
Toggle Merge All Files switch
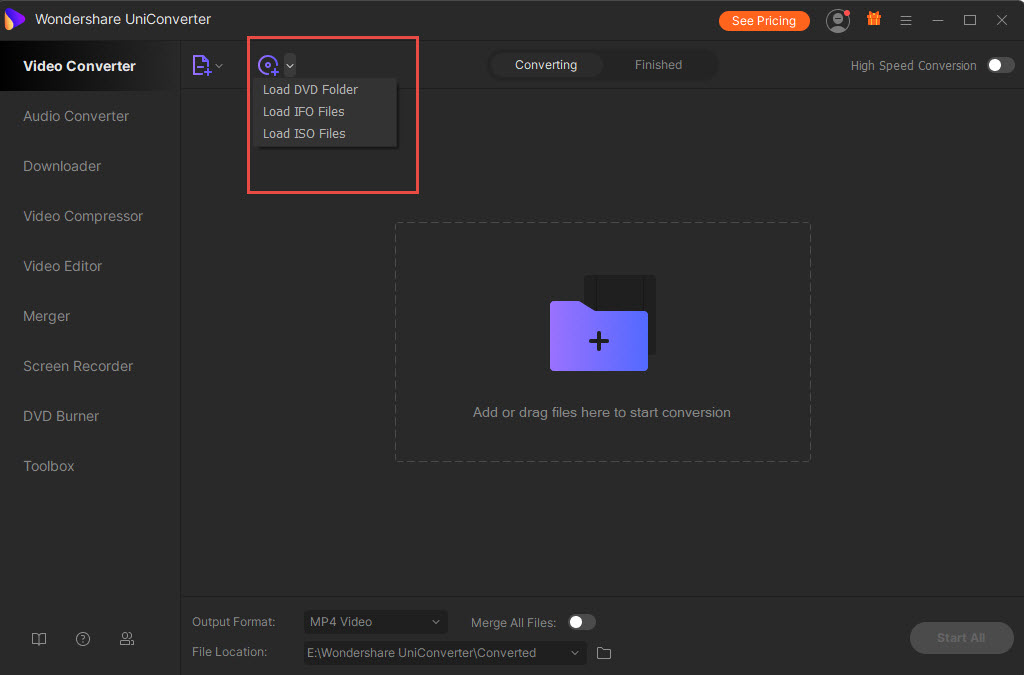coord(581,622)
